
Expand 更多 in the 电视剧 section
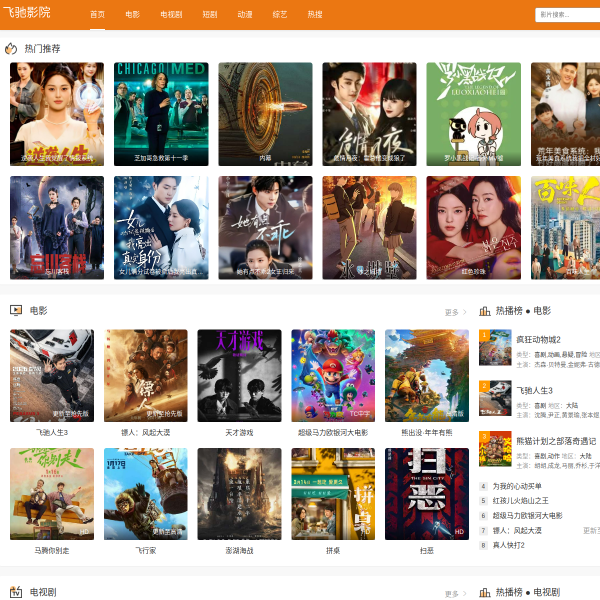455,594
